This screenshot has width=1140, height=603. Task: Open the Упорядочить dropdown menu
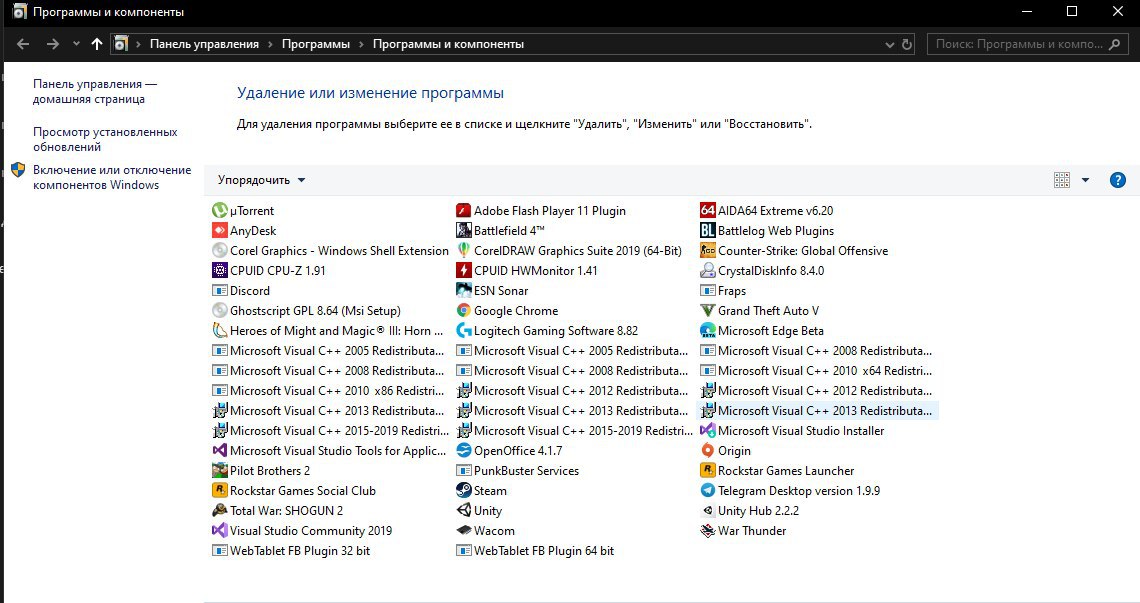[261, 180]
